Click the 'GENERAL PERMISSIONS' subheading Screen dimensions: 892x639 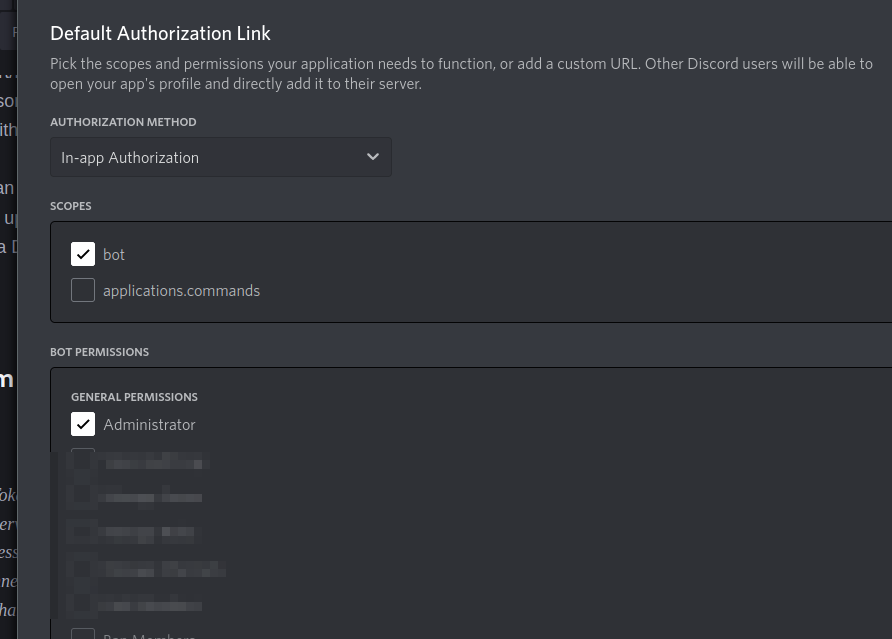click(134, 397)
